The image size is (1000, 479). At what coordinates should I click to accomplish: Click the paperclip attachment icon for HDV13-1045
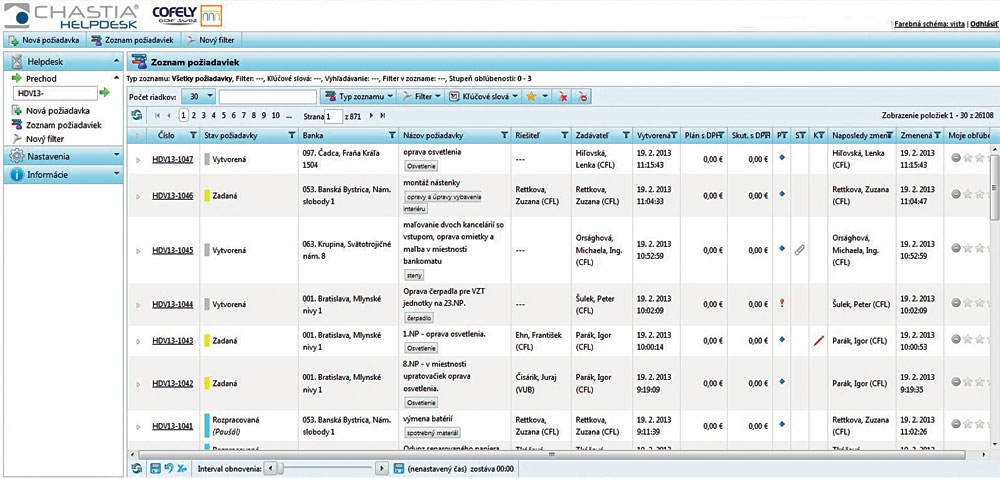coord(800,249)
